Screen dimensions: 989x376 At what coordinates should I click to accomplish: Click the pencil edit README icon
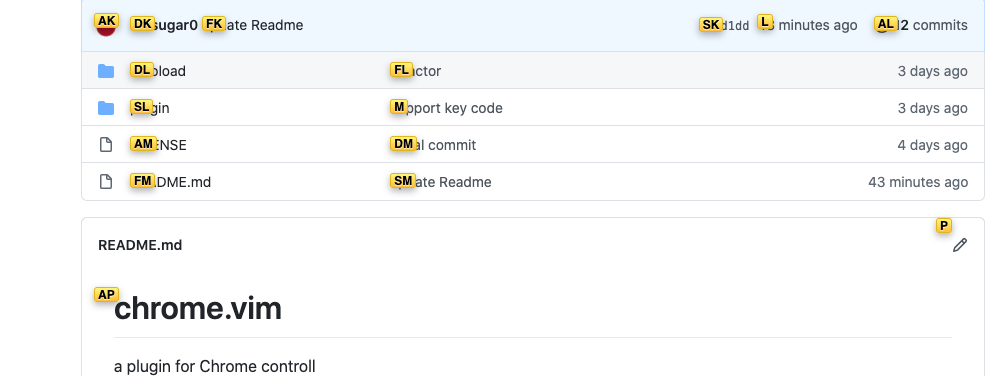[959, 245]
